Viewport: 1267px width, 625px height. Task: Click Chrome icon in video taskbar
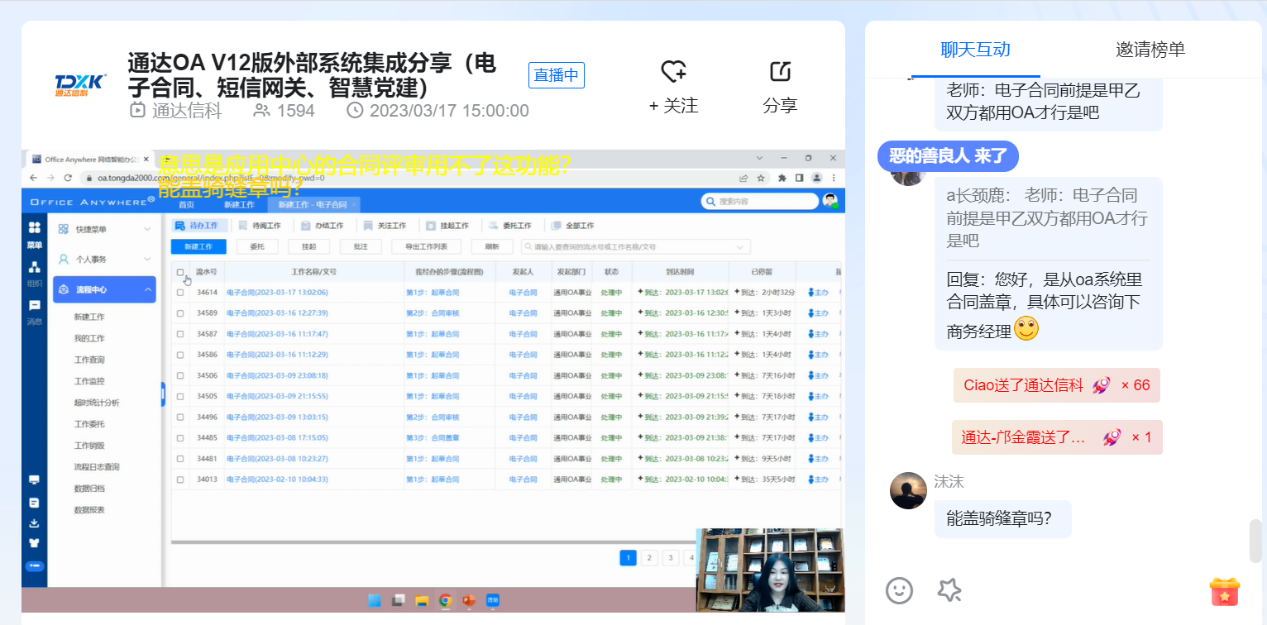445,600
